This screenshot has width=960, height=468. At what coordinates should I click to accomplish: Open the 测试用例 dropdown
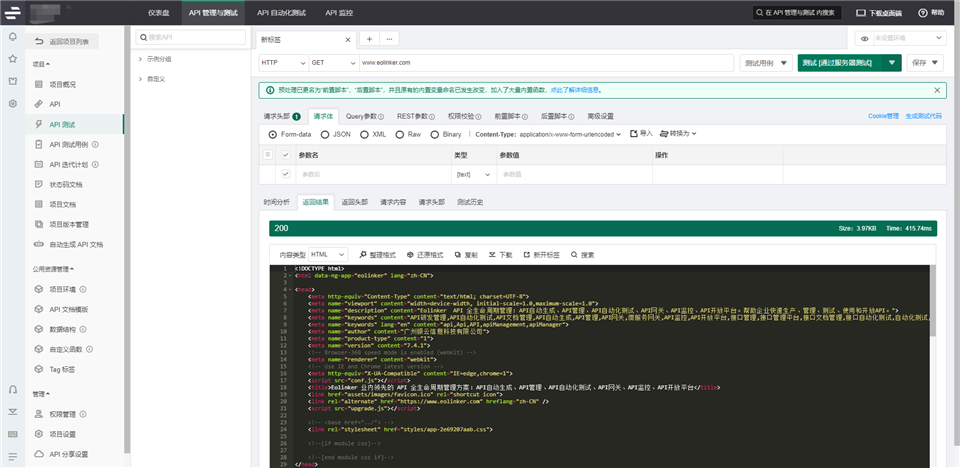[x=766, y=63]
